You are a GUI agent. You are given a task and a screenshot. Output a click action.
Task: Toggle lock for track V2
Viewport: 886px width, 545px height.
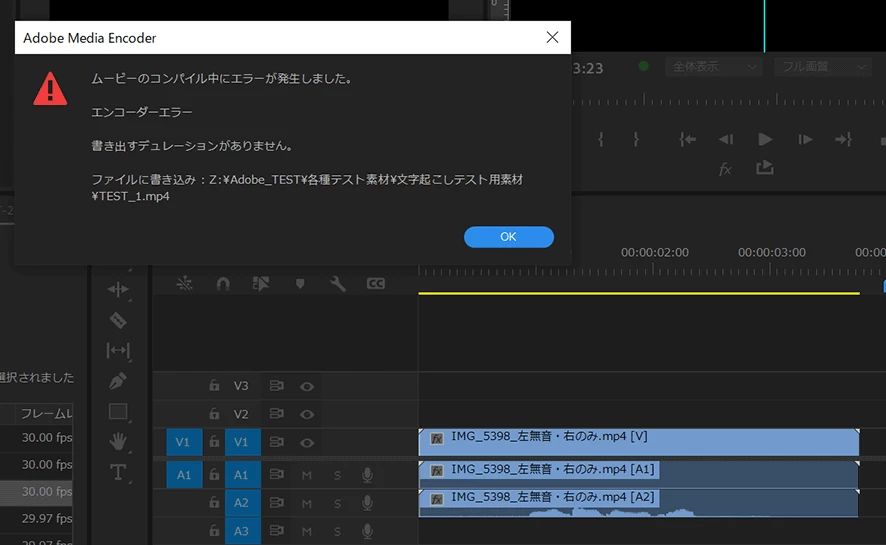[214, 414]
